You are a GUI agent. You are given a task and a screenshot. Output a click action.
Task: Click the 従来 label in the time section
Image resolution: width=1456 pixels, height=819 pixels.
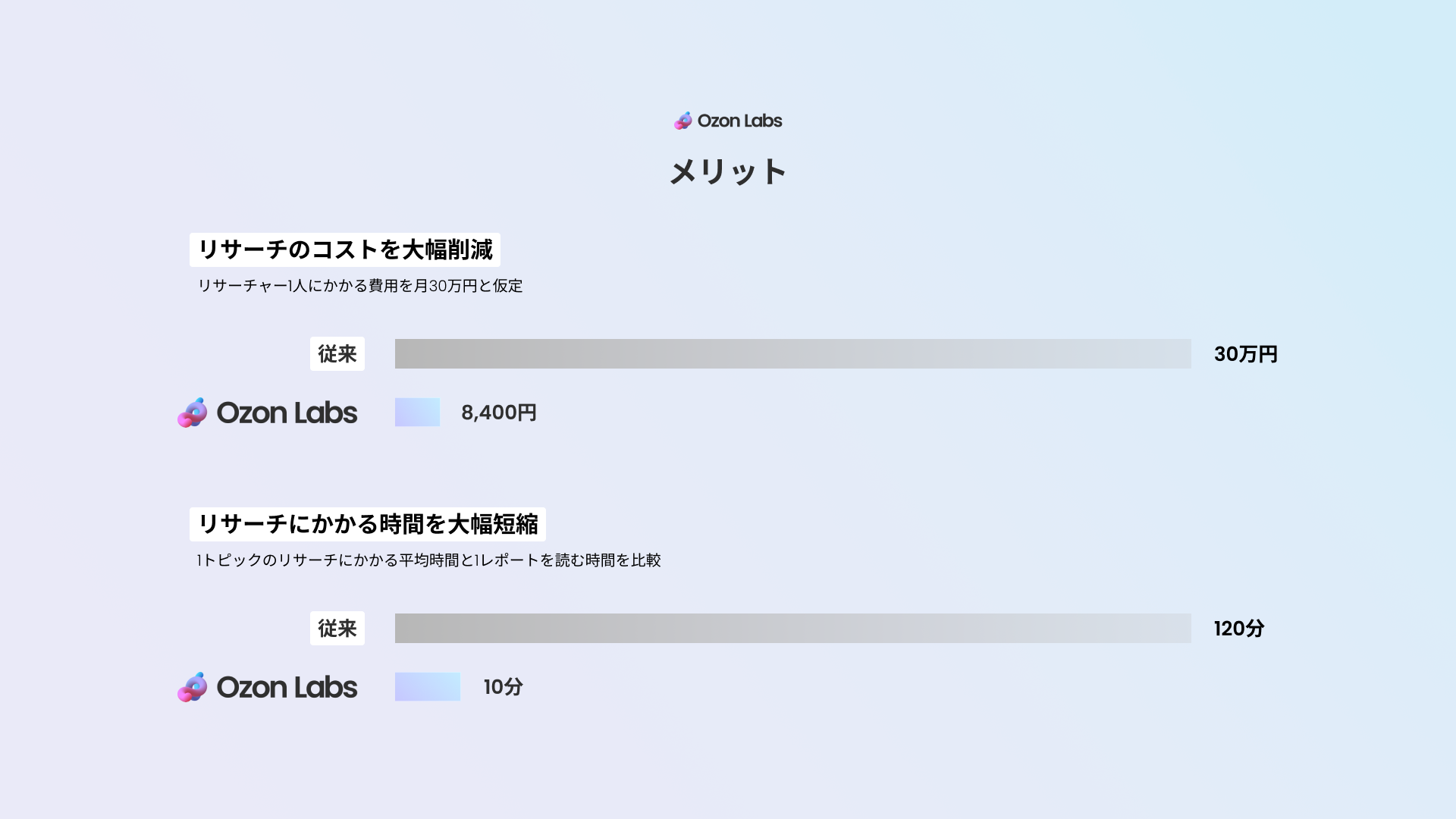click(337, 629)
